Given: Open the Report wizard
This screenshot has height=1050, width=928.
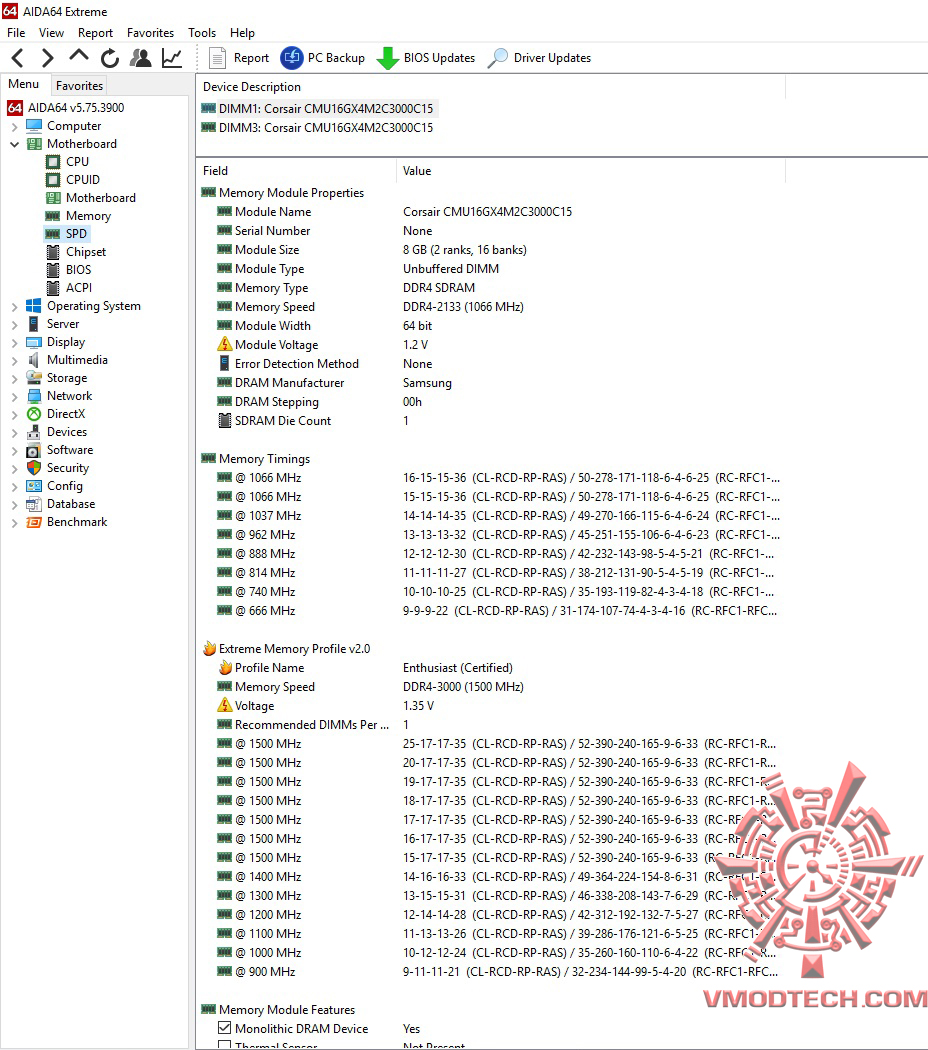Looking at the screenshot, I should (239, 58).
